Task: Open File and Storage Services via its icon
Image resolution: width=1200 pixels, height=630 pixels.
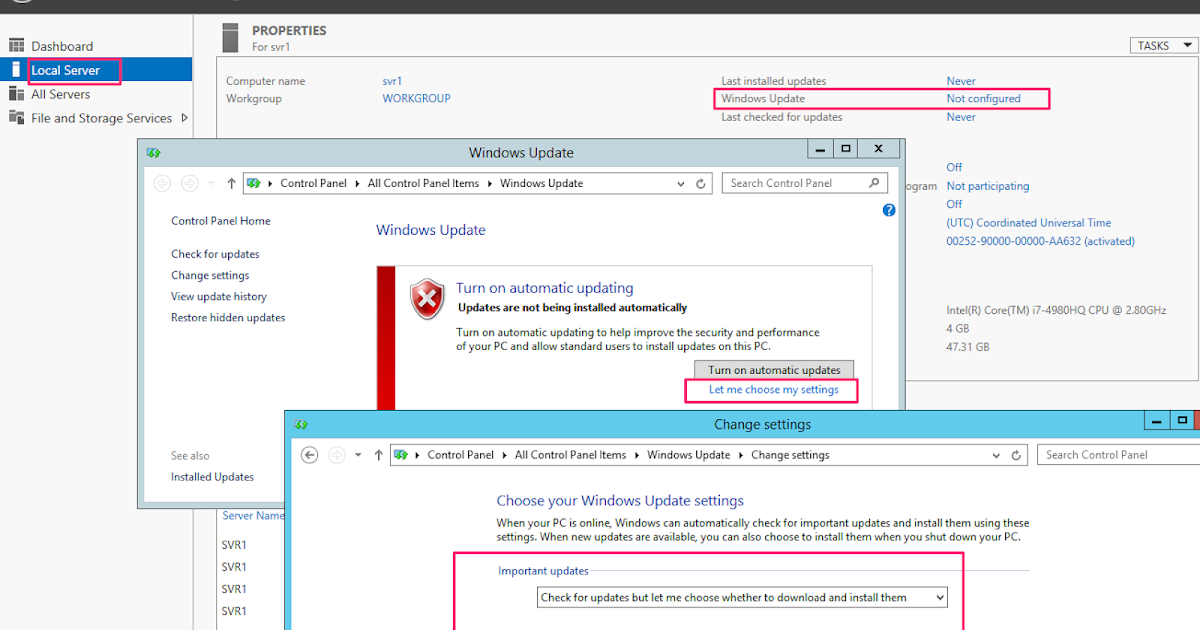Action: [17, 117]
